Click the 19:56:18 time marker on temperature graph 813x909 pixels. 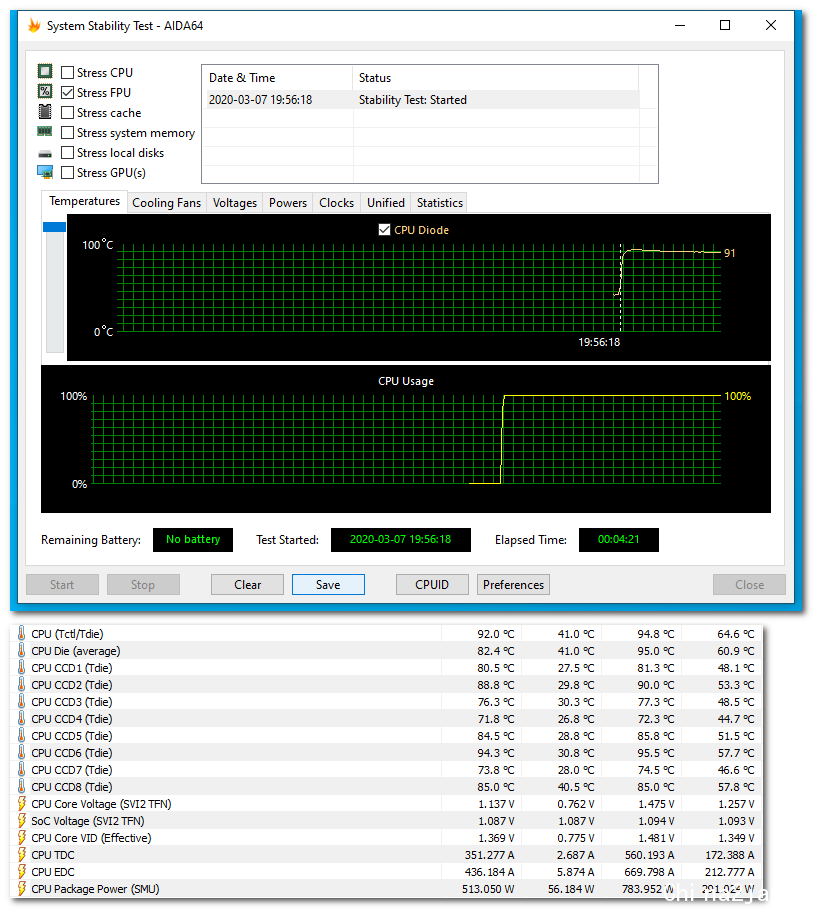click(599, 342)
